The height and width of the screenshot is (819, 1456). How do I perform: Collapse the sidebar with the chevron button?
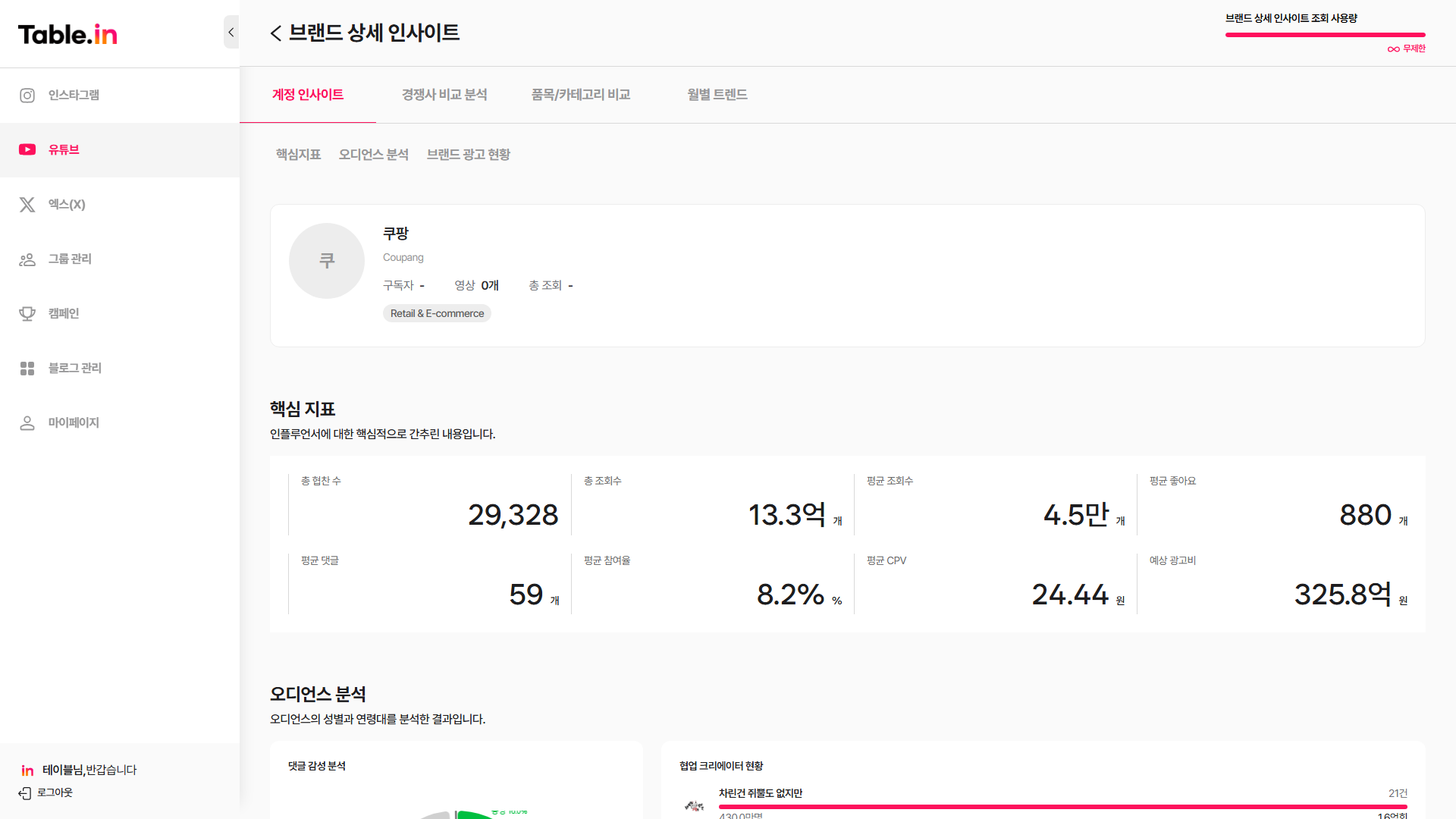[x=231, y=32]
